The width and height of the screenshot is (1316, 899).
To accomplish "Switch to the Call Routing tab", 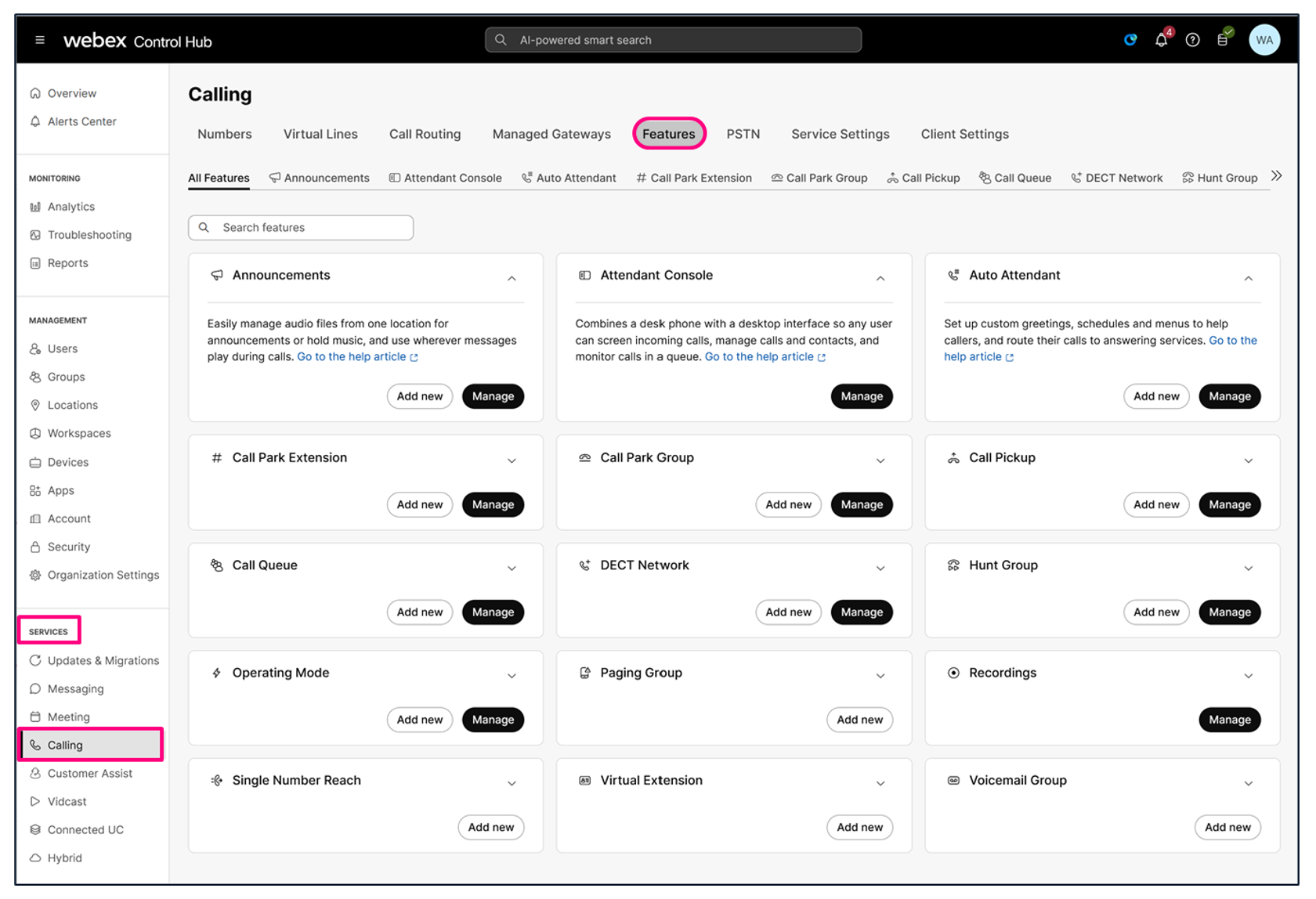I will click(x=425, y=134).
